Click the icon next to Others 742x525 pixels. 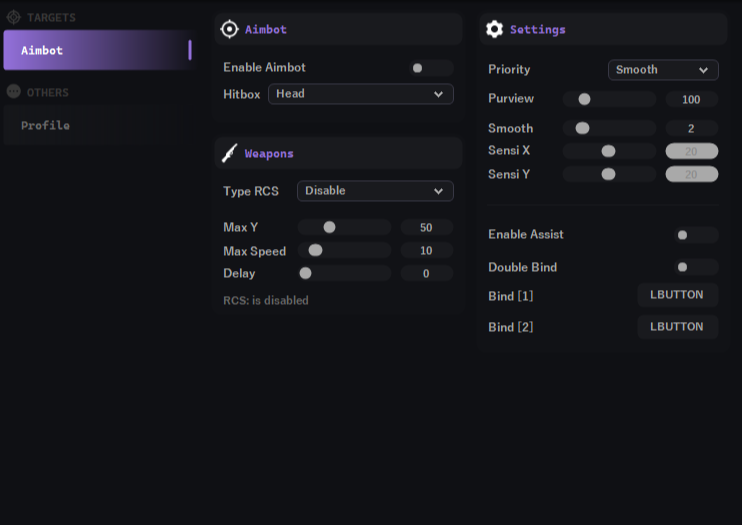click(14, 92)
